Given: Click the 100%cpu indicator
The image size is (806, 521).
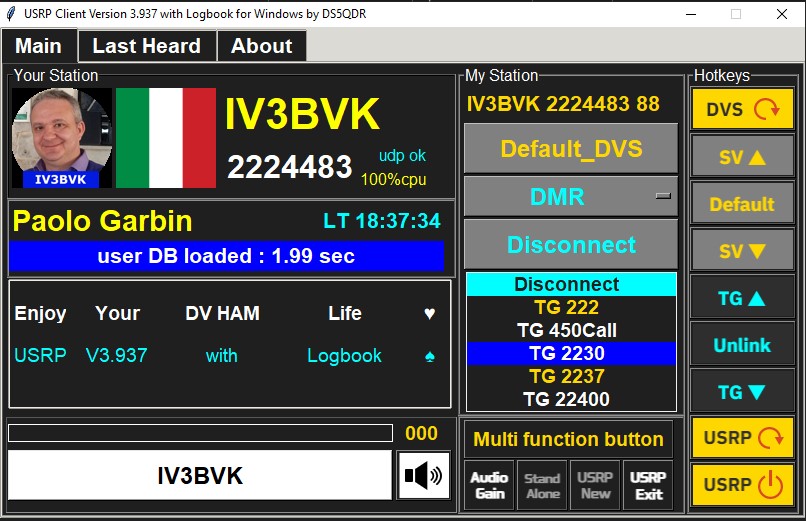Looking at the screenshot, I should coord(393,179).
